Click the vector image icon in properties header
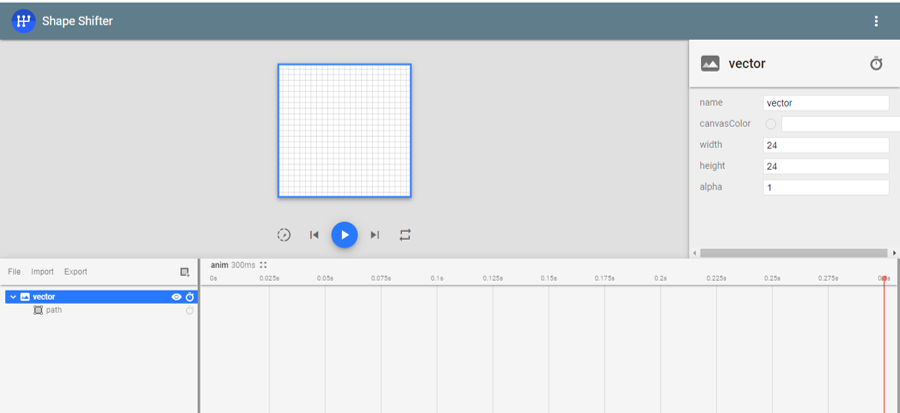 pos(710,63)
